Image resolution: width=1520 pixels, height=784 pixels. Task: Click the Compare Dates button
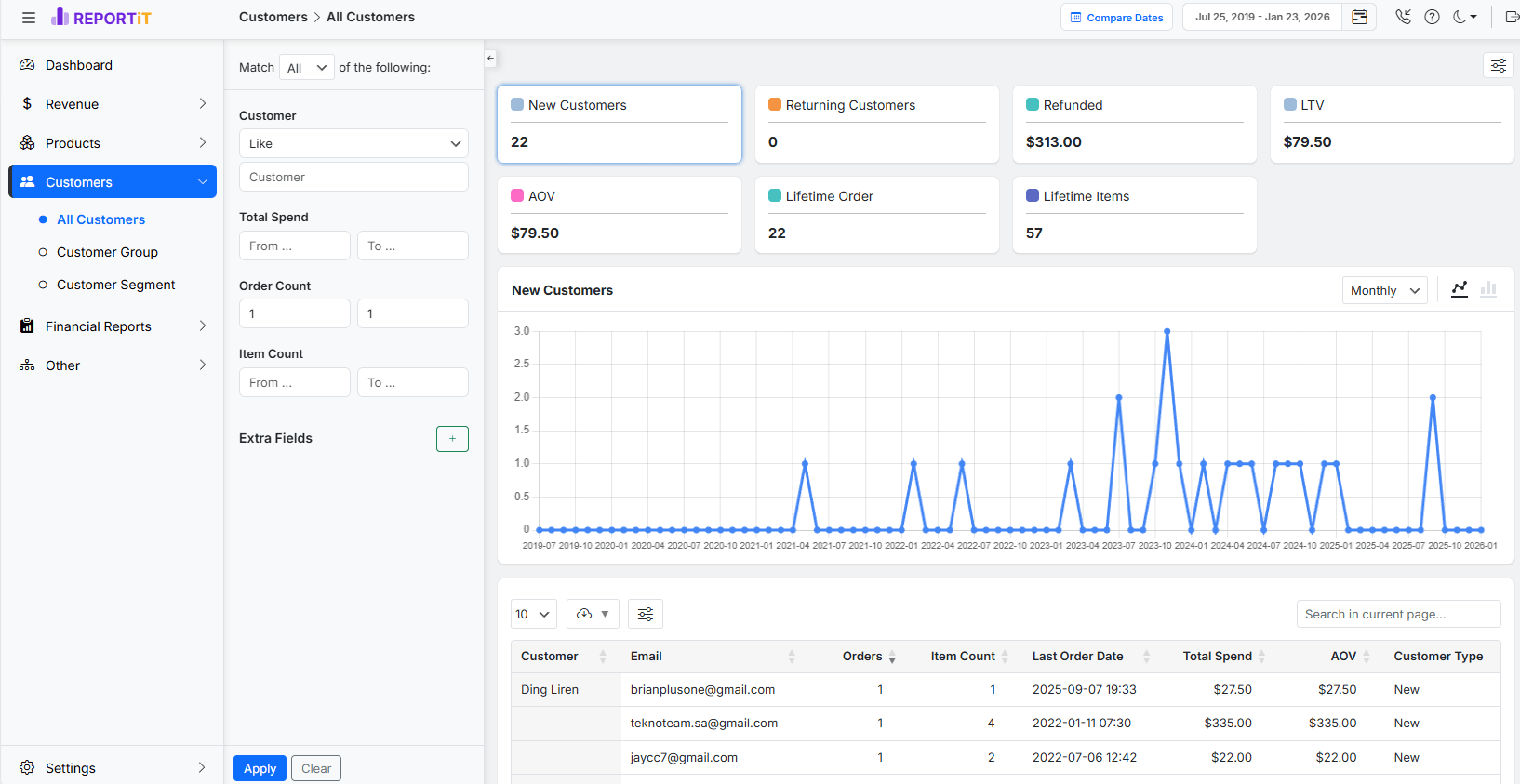[1116, 18]
